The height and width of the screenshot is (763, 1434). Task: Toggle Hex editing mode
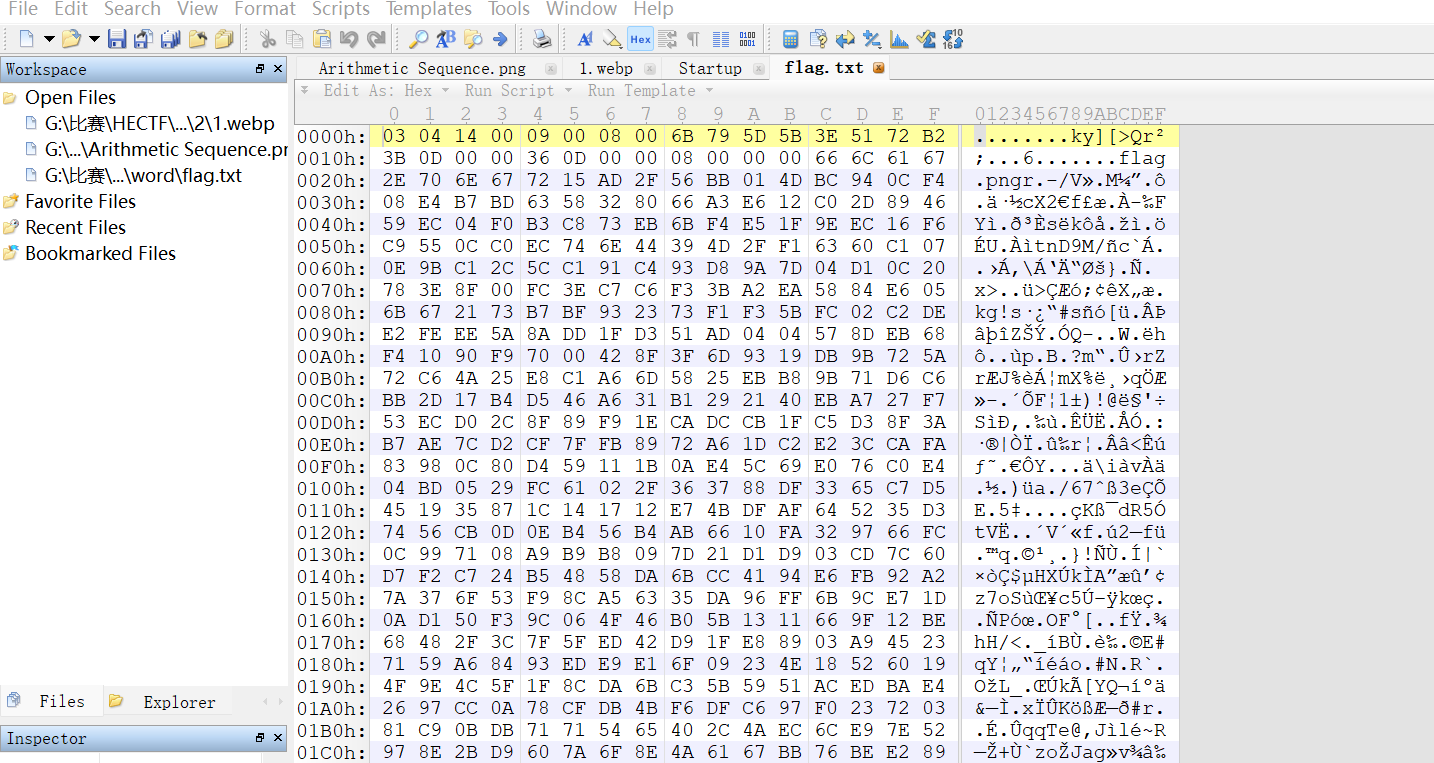point(640,38)
